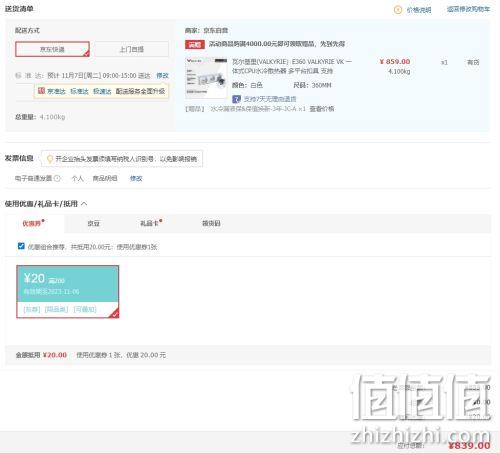500x453 pixels.
Task: Return to modify shopping cart link
Action: click(x=468, y=9)
